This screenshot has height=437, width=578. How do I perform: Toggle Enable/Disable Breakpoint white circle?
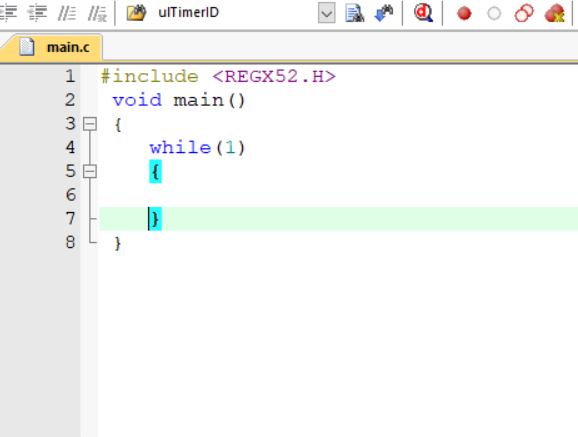click(494, 14)
